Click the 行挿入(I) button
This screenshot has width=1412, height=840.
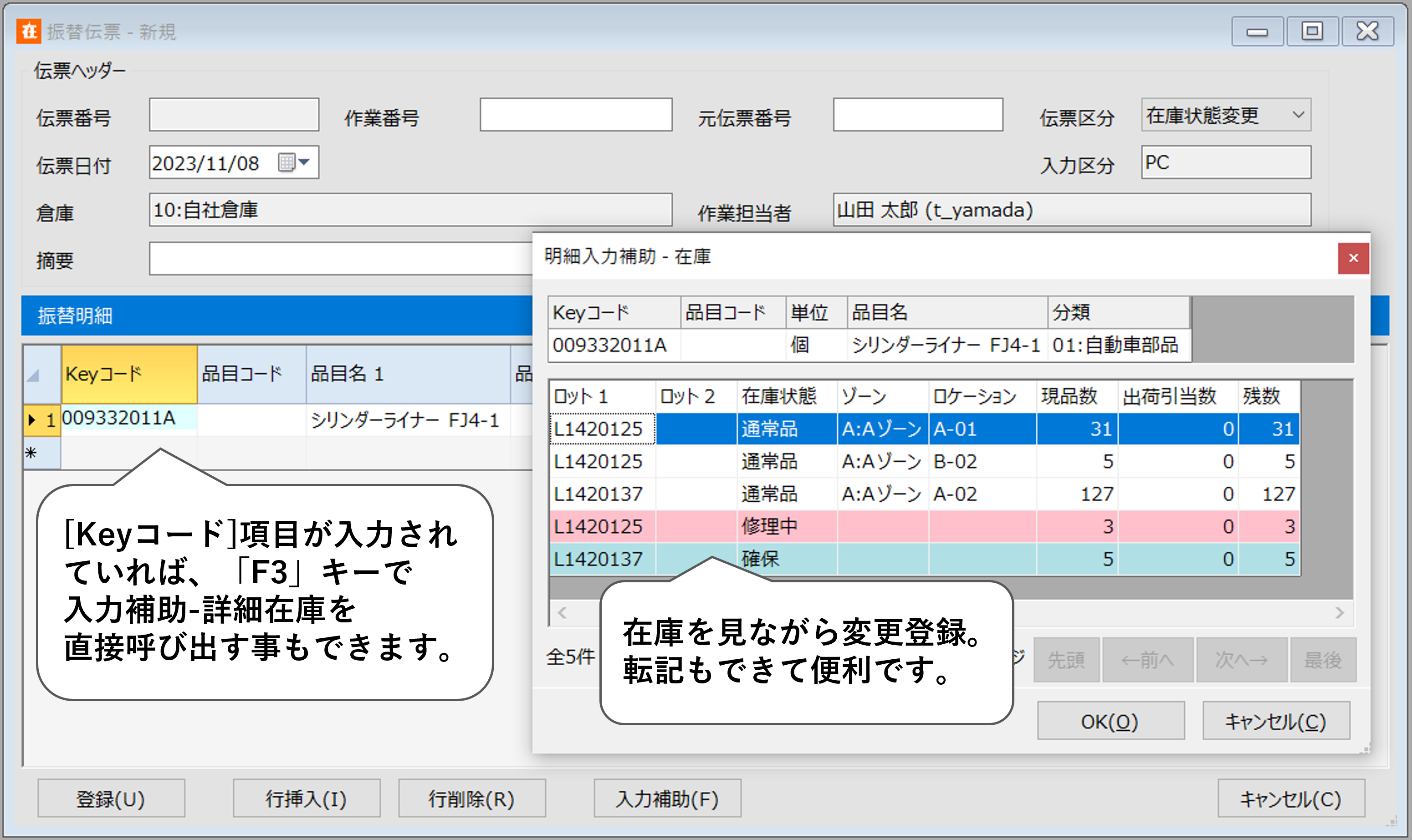point(306,798)
